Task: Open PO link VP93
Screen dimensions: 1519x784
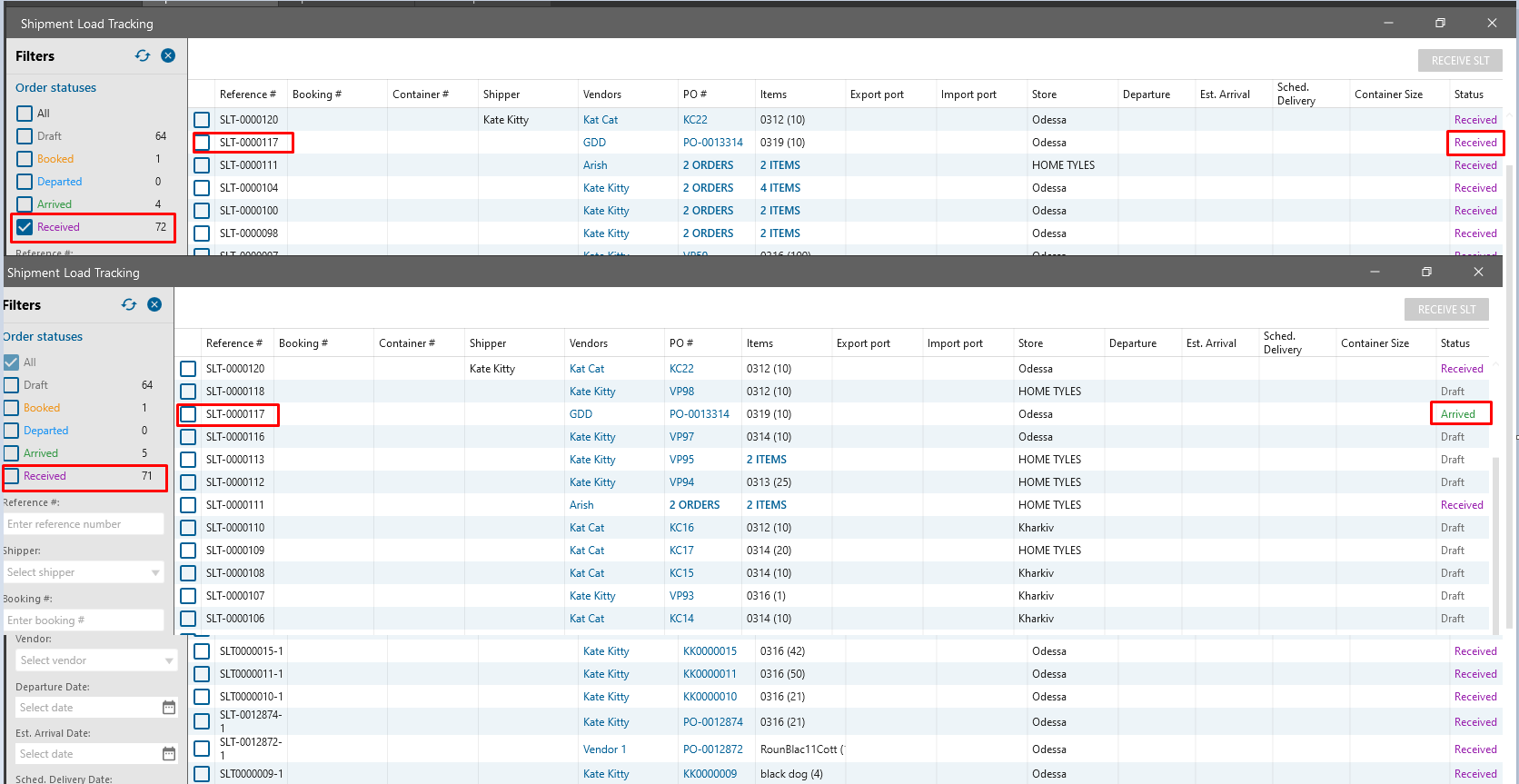Action: (681, 596)
